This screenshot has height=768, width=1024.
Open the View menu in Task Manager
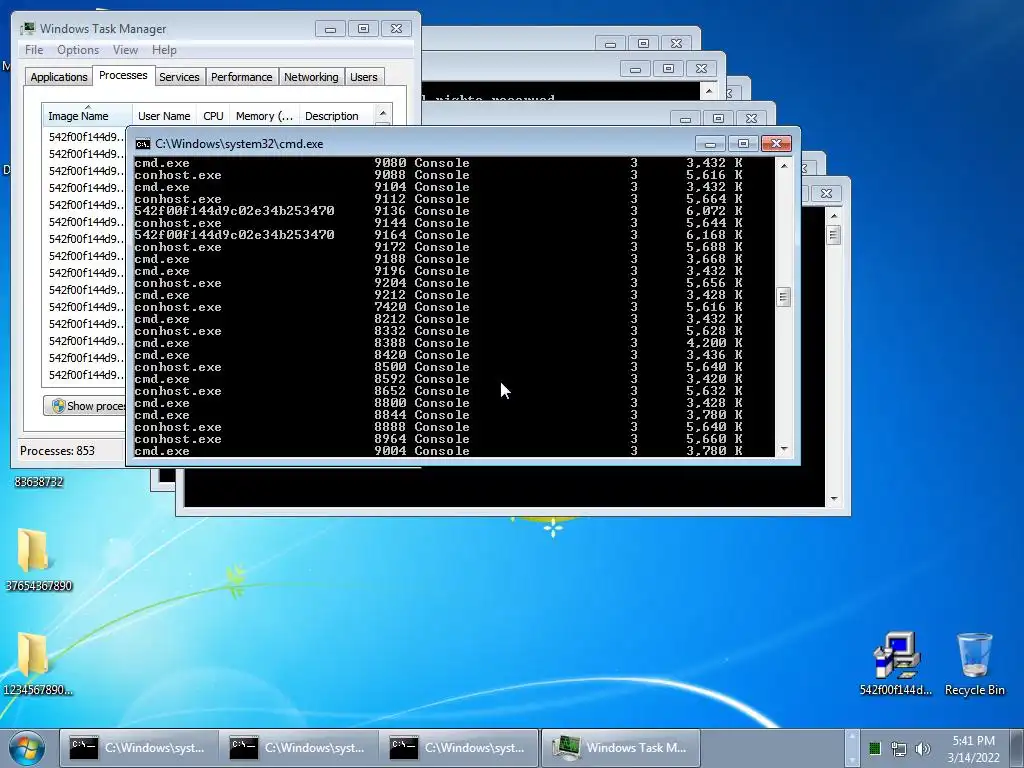tap(125, 50)
